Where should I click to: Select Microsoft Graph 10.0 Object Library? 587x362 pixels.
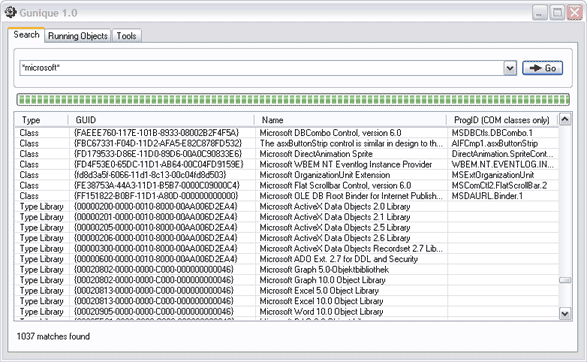click(x=322, y=280)
